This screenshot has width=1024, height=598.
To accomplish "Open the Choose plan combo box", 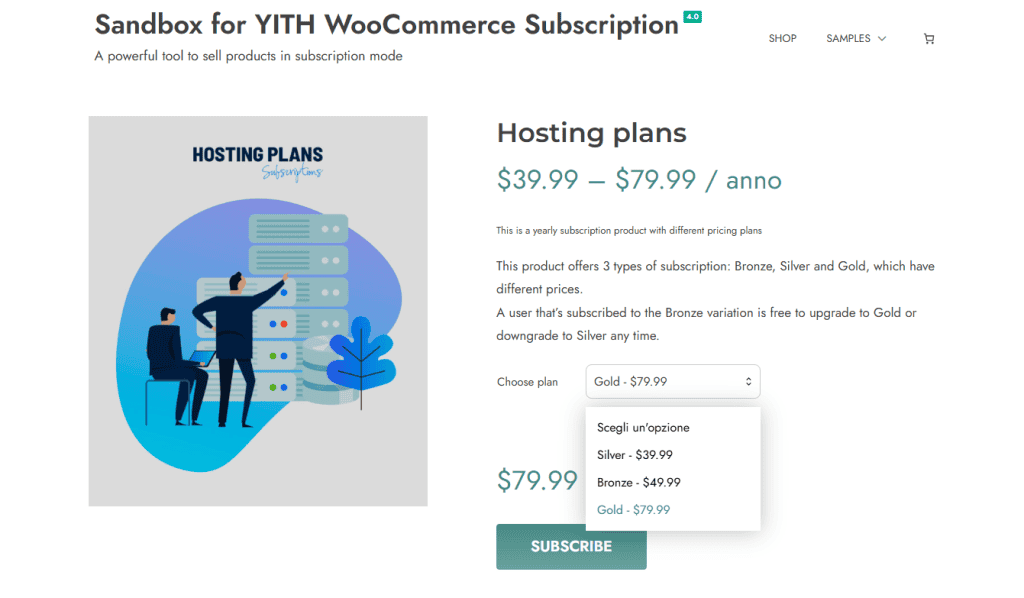I will pos(672,381).
